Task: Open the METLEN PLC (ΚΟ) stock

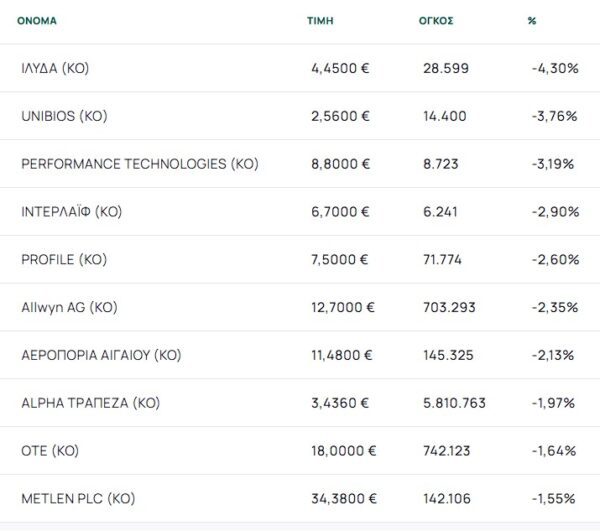Action: [x=78, y=498]
